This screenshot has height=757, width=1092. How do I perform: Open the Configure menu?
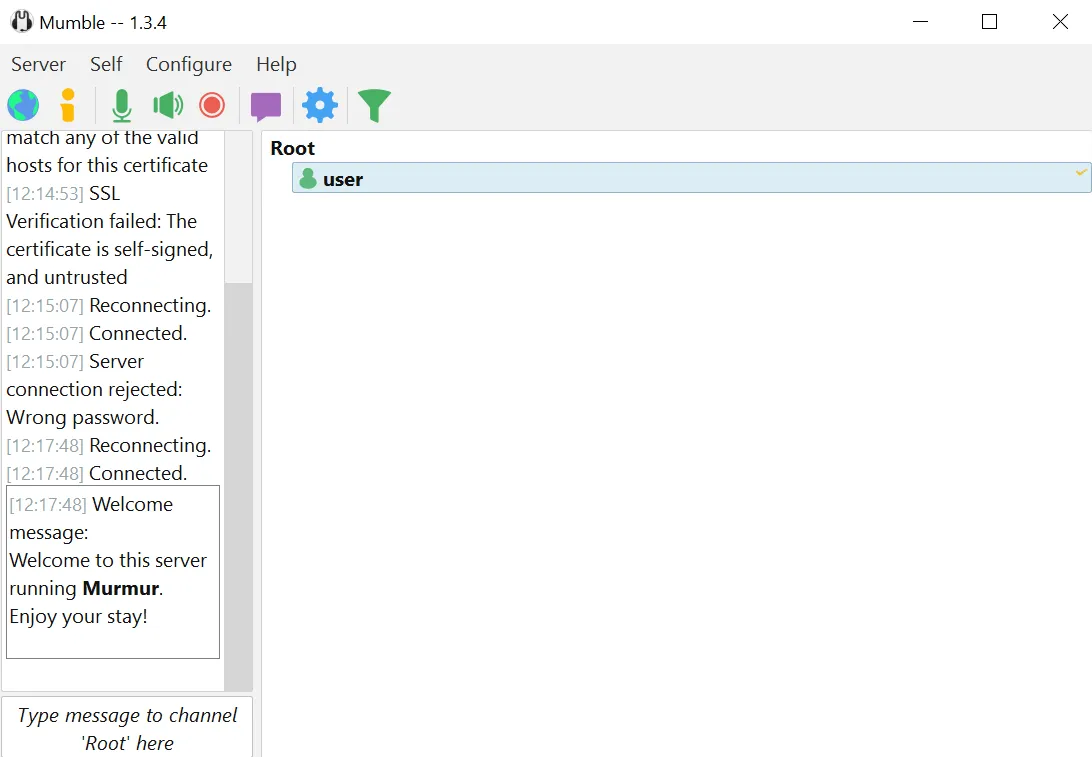[189, 64]
